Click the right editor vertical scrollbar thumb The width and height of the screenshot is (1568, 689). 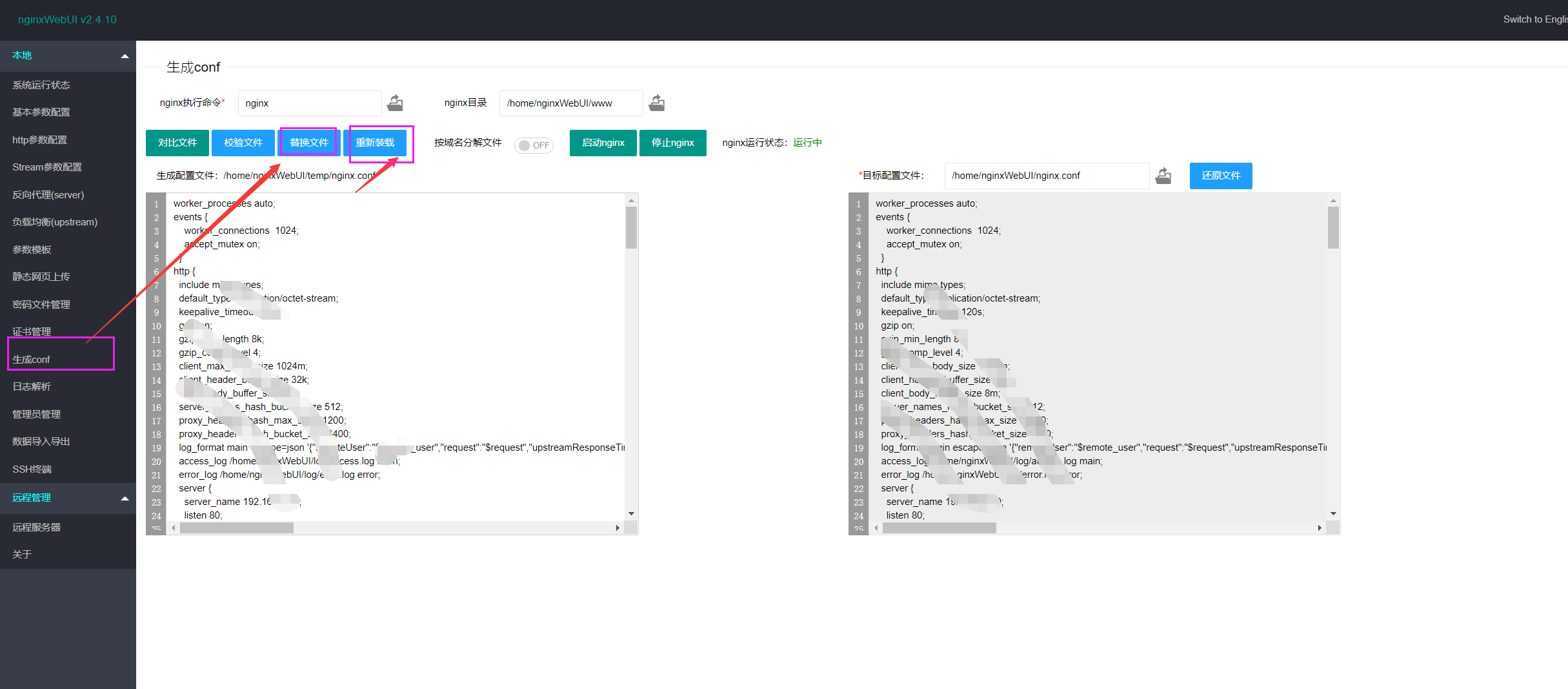1333,227
